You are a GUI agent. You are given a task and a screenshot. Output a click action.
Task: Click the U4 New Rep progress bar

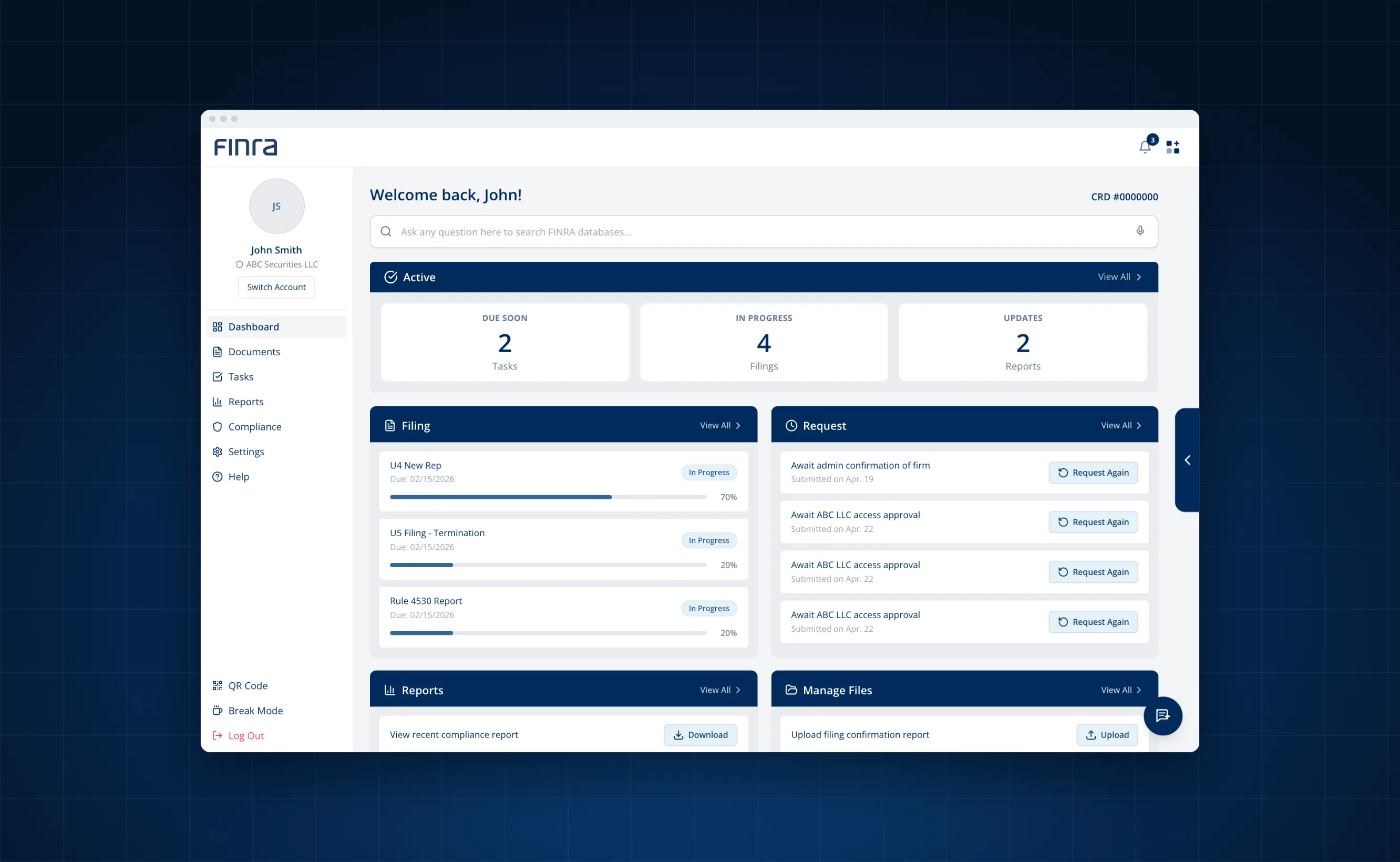(x=548, y=497)
